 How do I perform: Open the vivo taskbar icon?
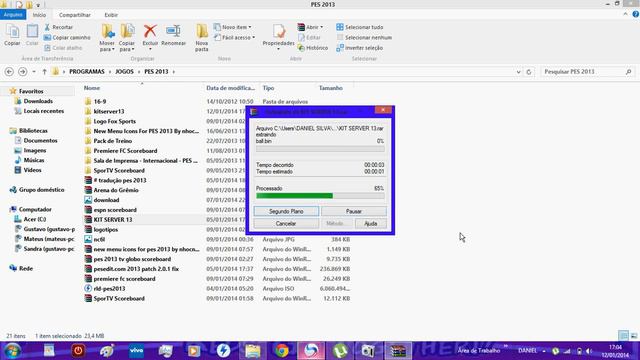coord(136,351)
